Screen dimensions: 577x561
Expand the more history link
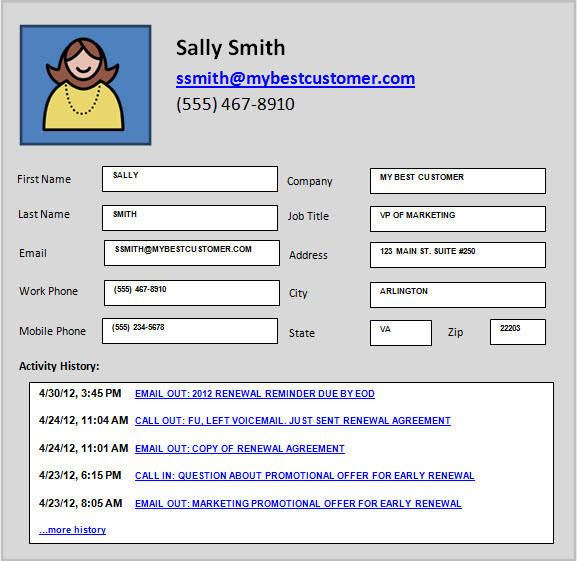[72, 530]
